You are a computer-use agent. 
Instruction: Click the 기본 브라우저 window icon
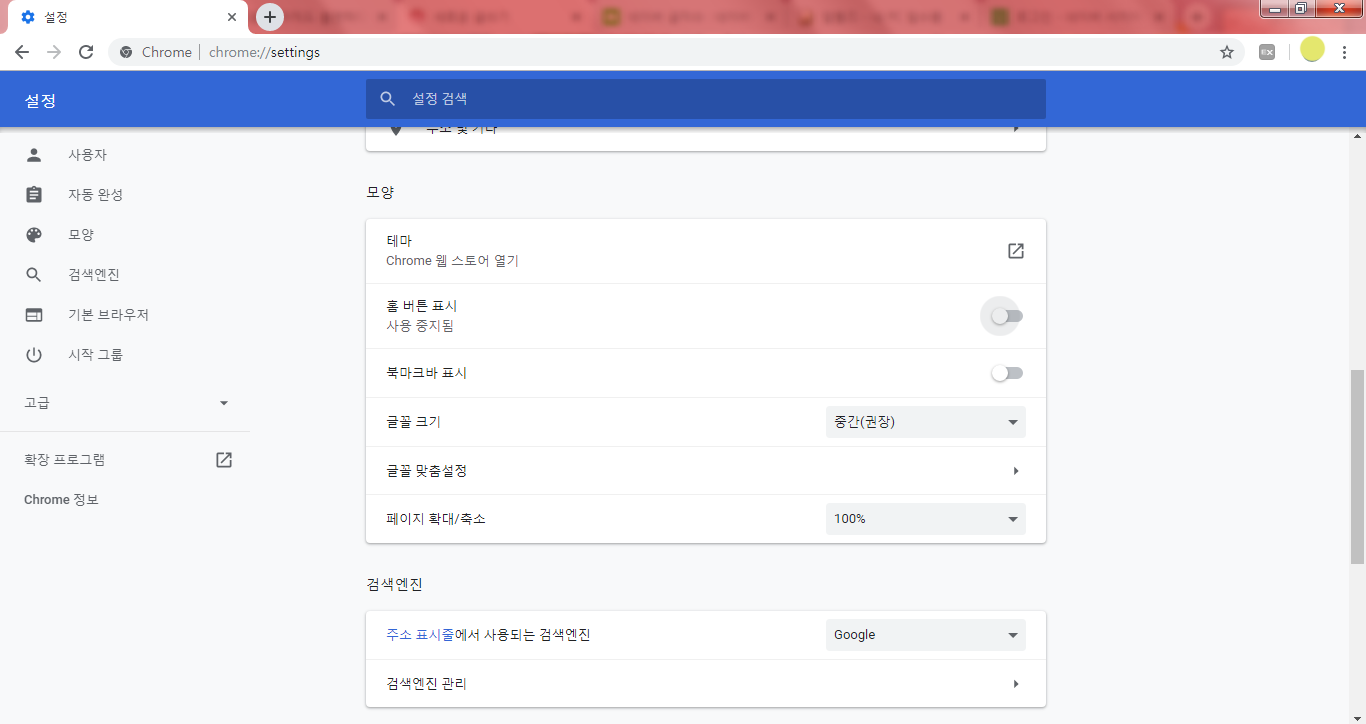(34, 315)
